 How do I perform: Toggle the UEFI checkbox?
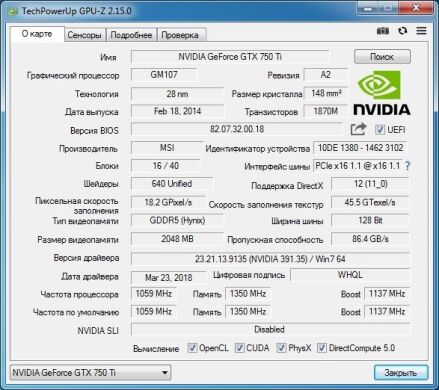click(380, 129)
